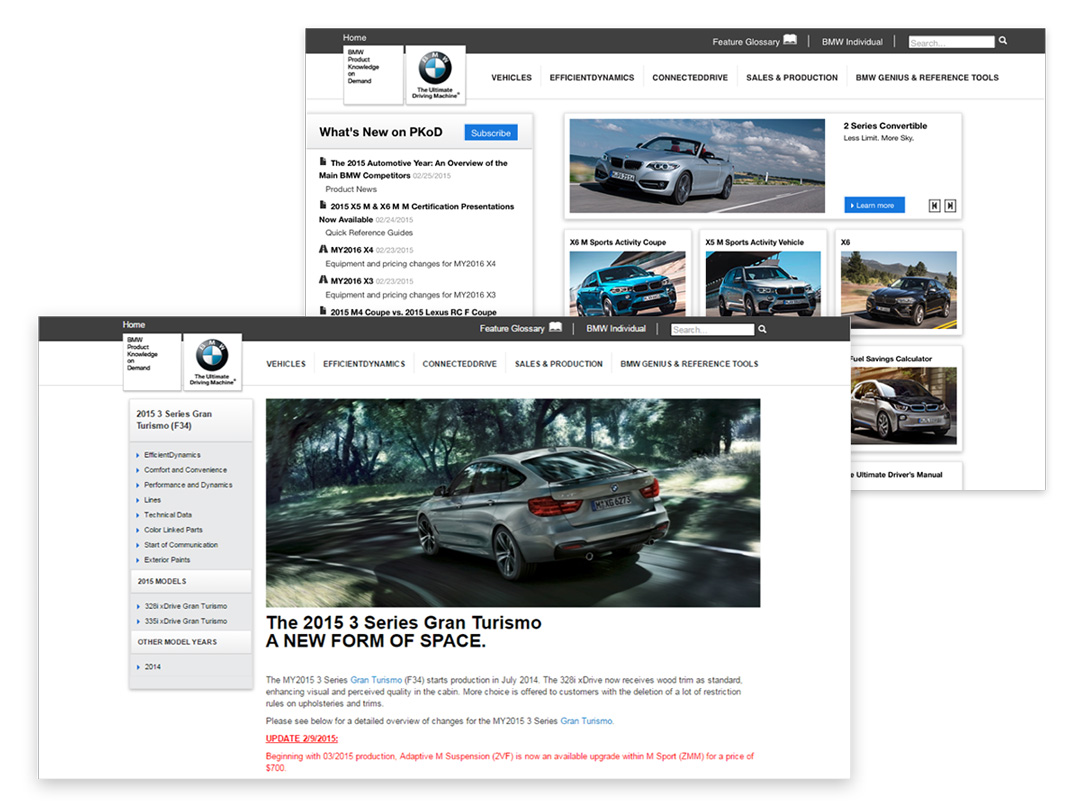Open the 2014 model year link

(x=152, y=667)
